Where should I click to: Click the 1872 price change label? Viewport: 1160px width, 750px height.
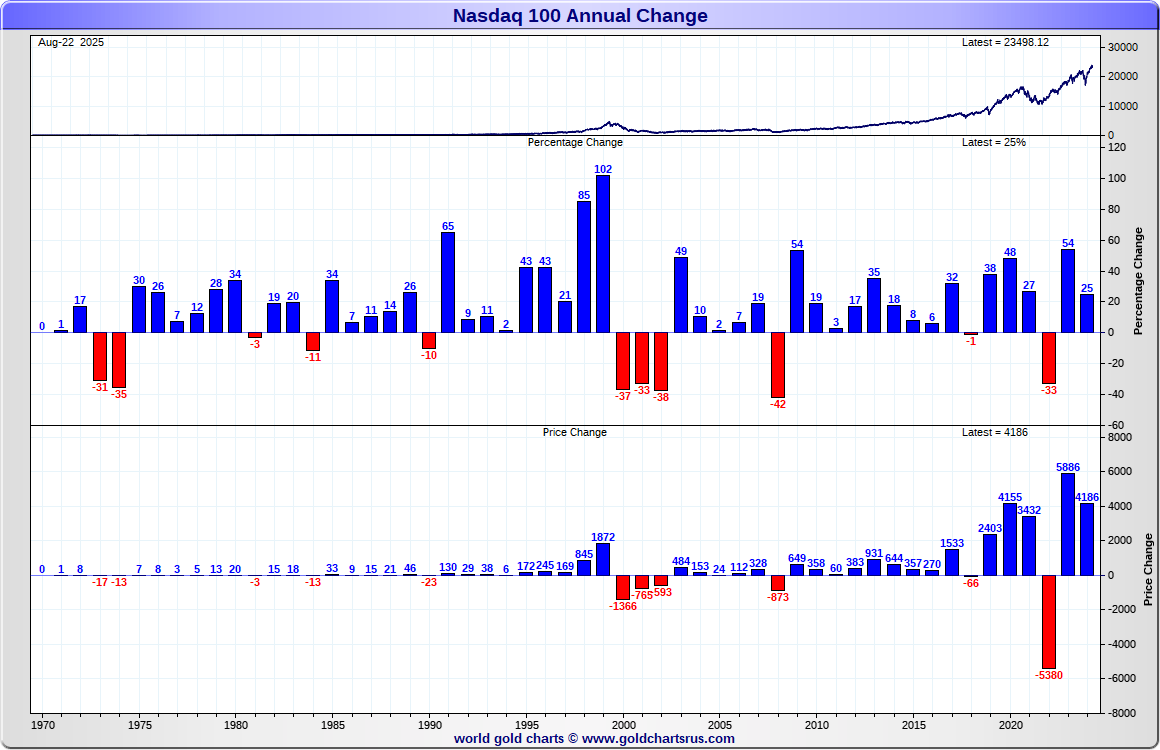click(x=603, y=538)
